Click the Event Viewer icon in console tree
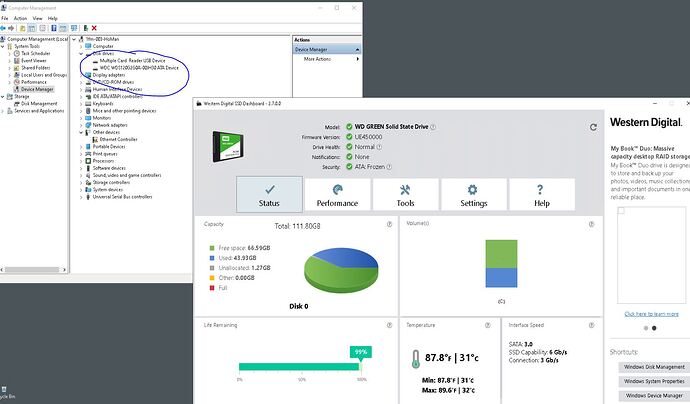690x404 pixels. (x=17, y=61)
